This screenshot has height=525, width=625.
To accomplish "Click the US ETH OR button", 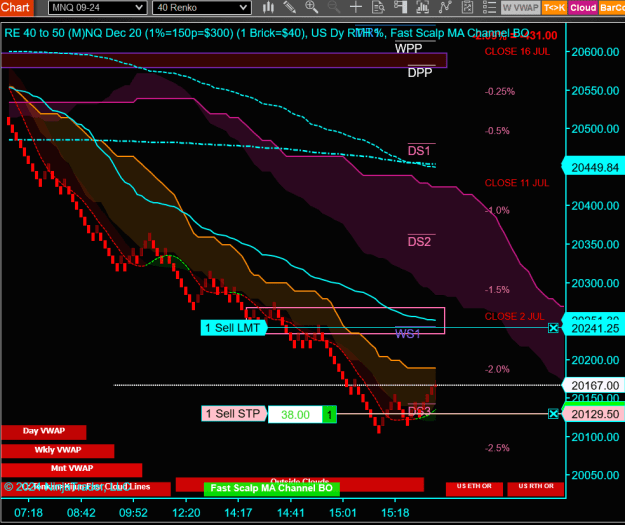I will pos(474,488).
